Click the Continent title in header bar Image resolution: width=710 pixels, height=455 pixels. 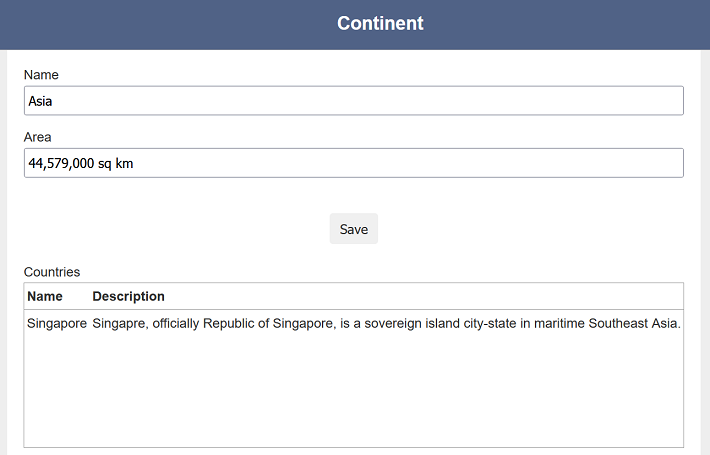click(380, 23)
